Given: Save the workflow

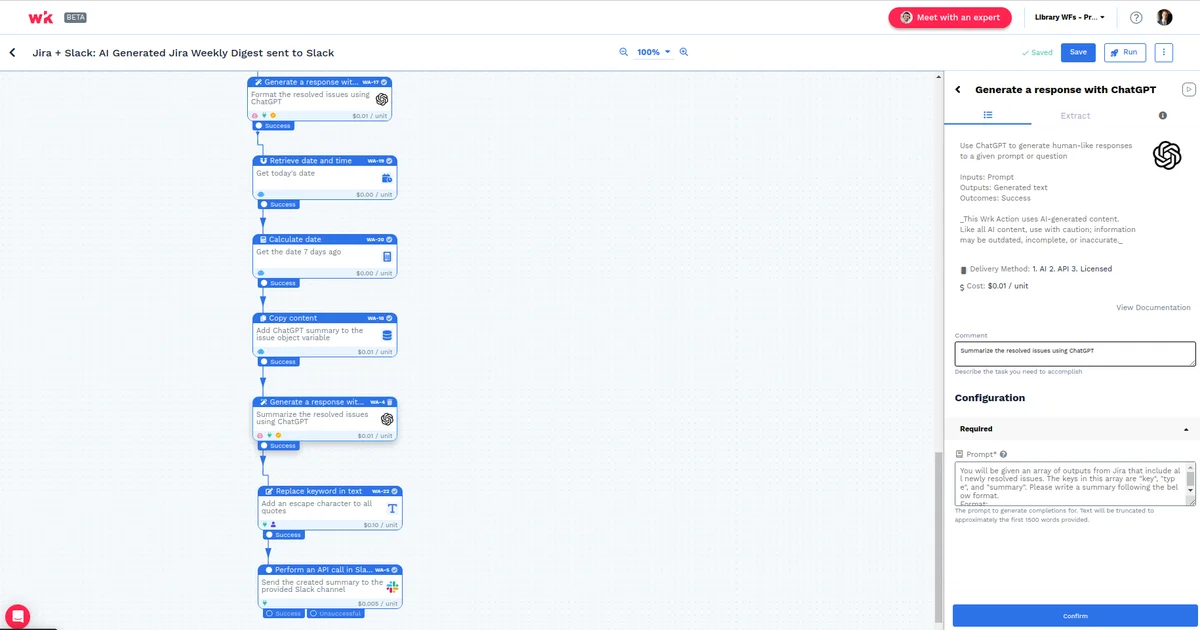Looking at the screenshot, I should (x=1078, y=52).
